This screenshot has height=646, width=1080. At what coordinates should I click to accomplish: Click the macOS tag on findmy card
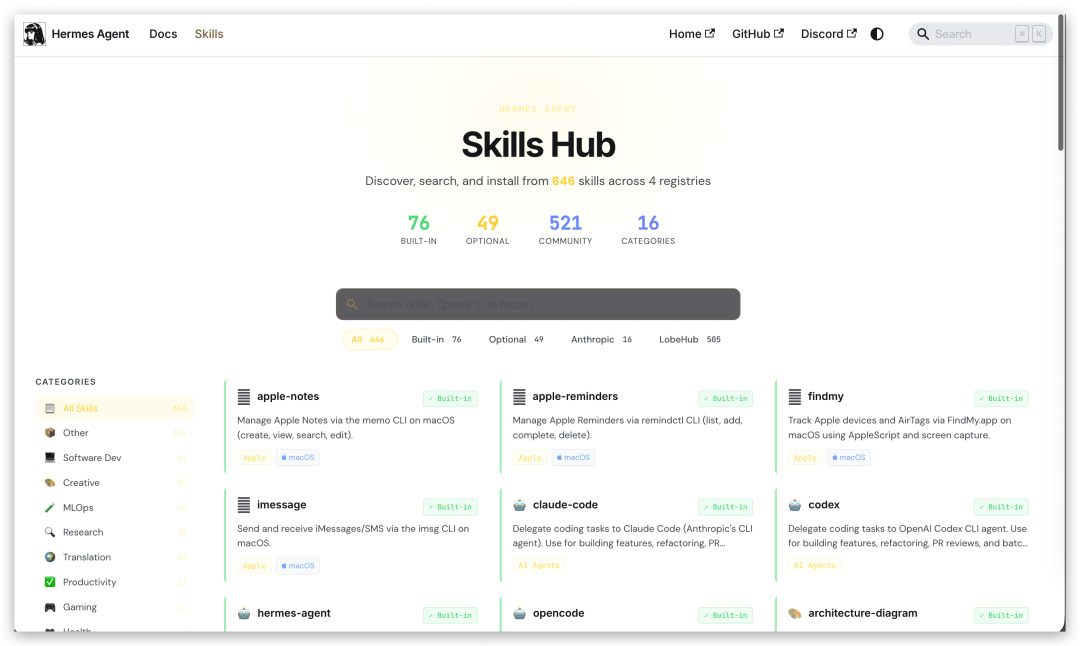tap(849, 457)
